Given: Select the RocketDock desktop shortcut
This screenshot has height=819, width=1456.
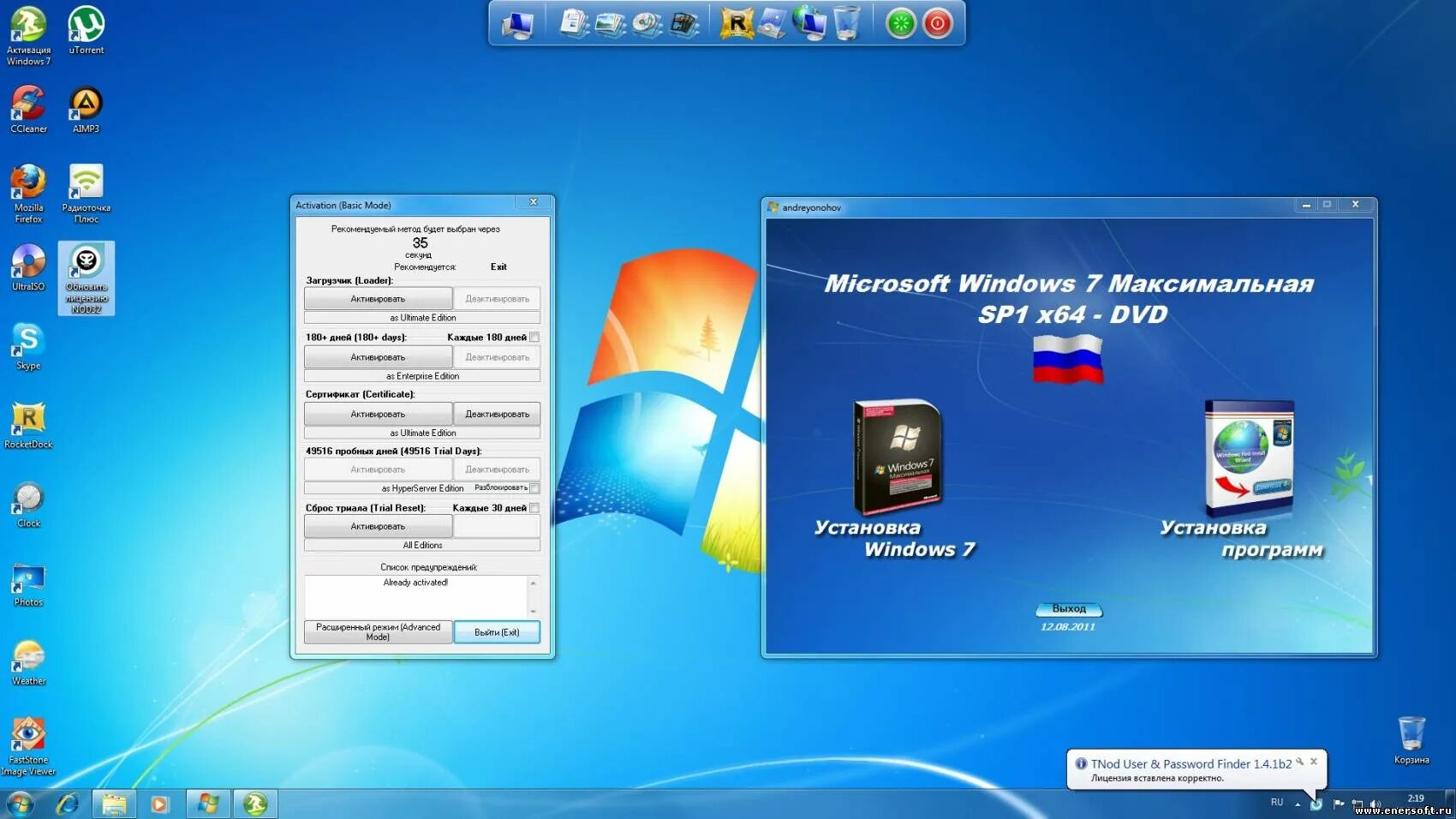Looking at the screenshot, I should [28, 425].
